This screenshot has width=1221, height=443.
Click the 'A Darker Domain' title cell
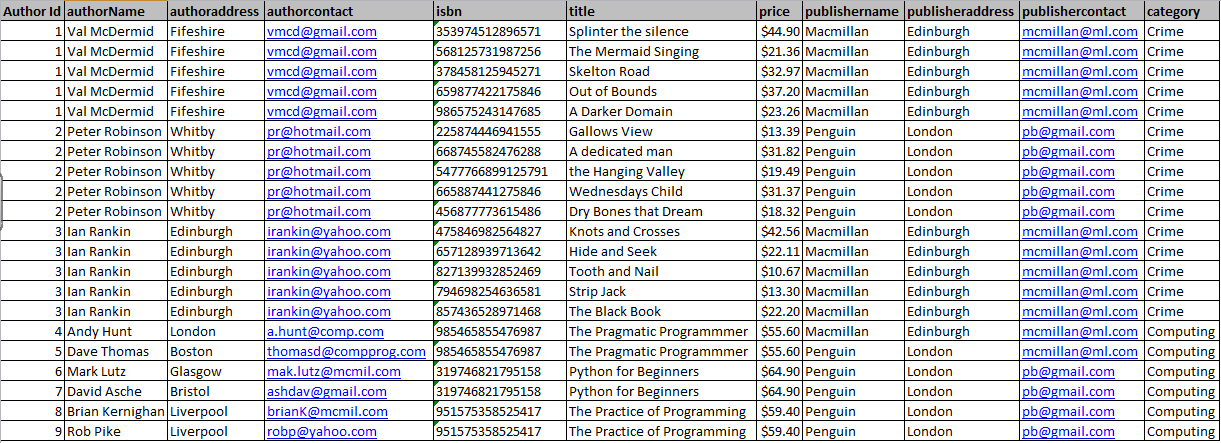(x=661, y=111)
